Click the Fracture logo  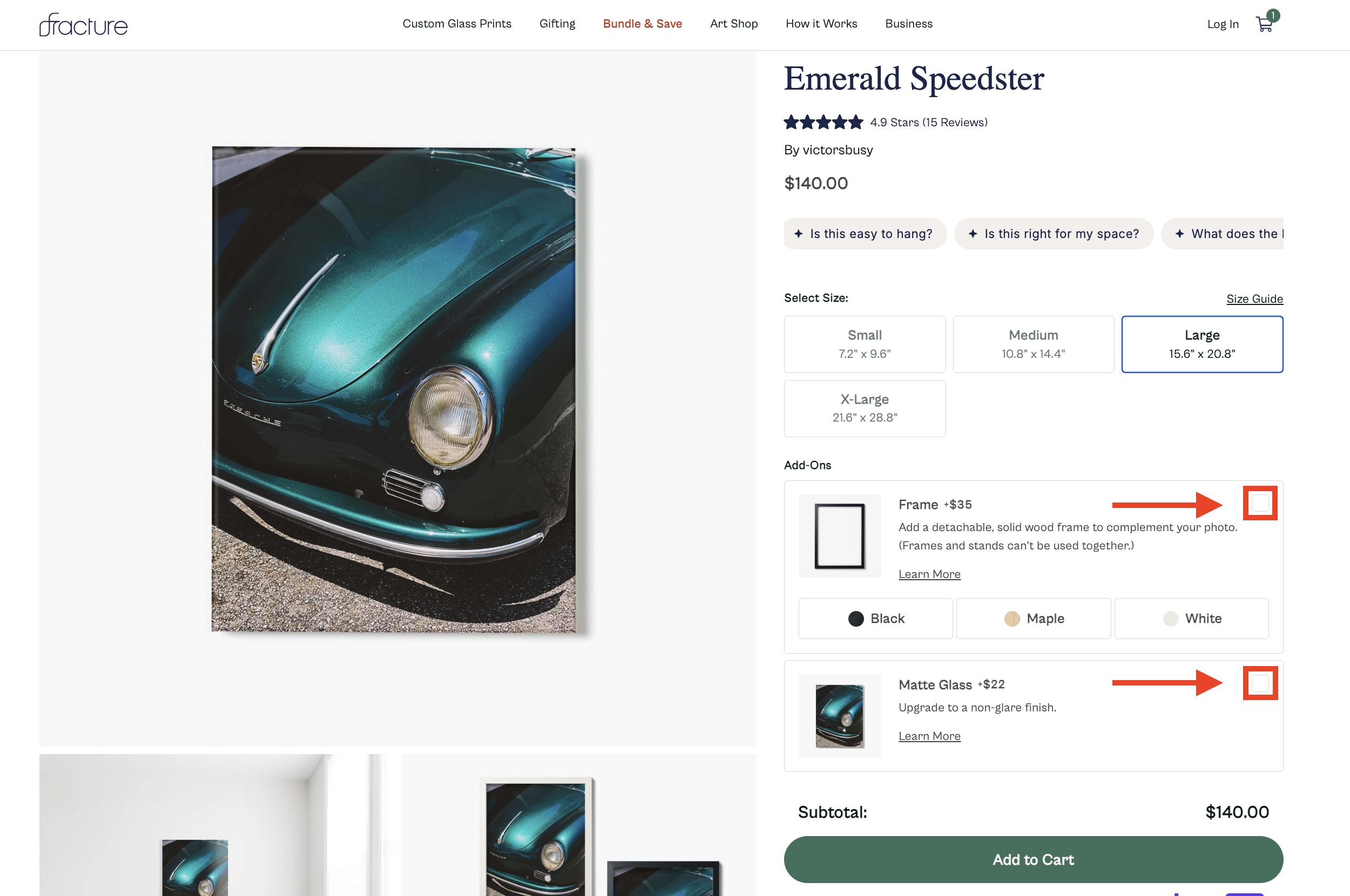point(84,25)
